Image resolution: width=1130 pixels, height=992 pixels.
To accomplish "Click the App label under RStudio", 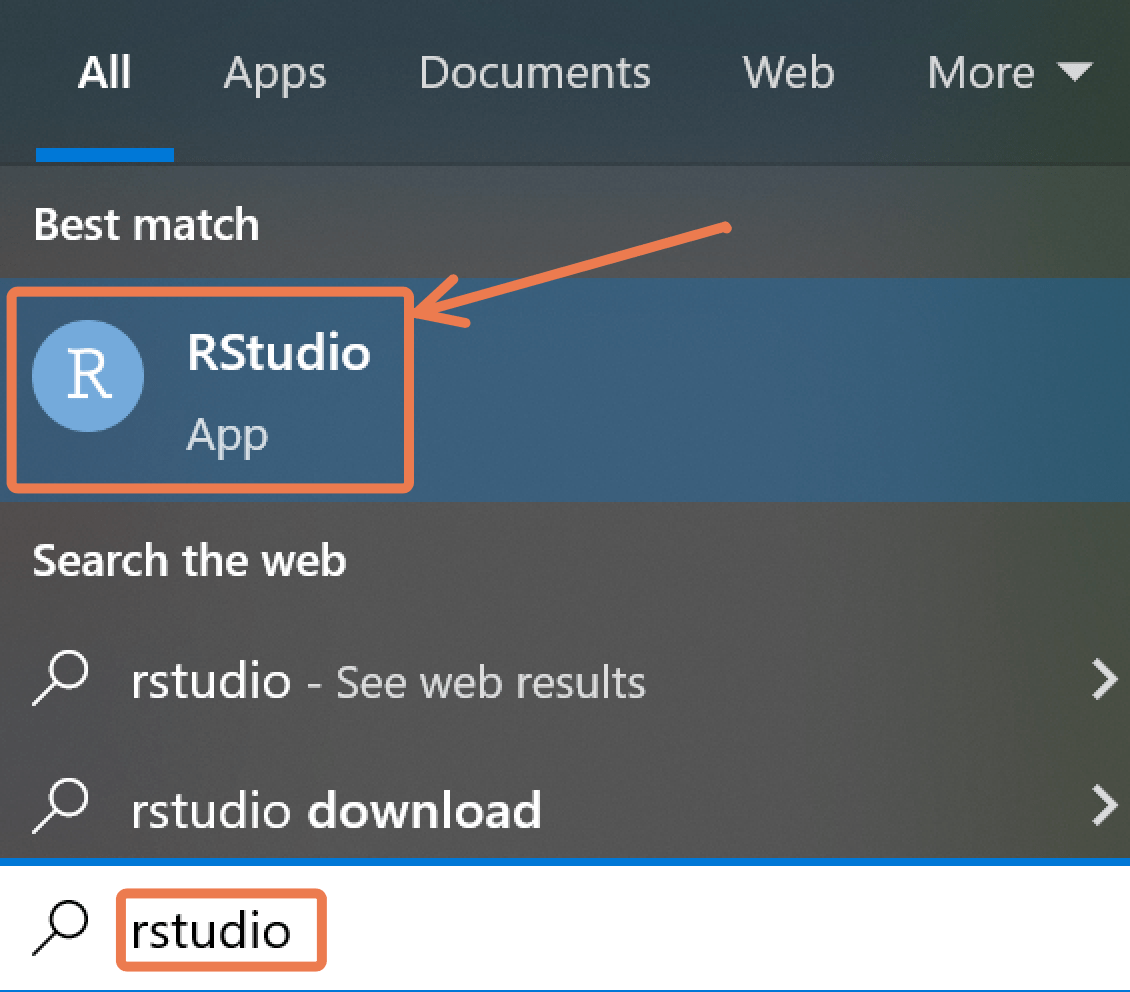I will pos(227,435).
